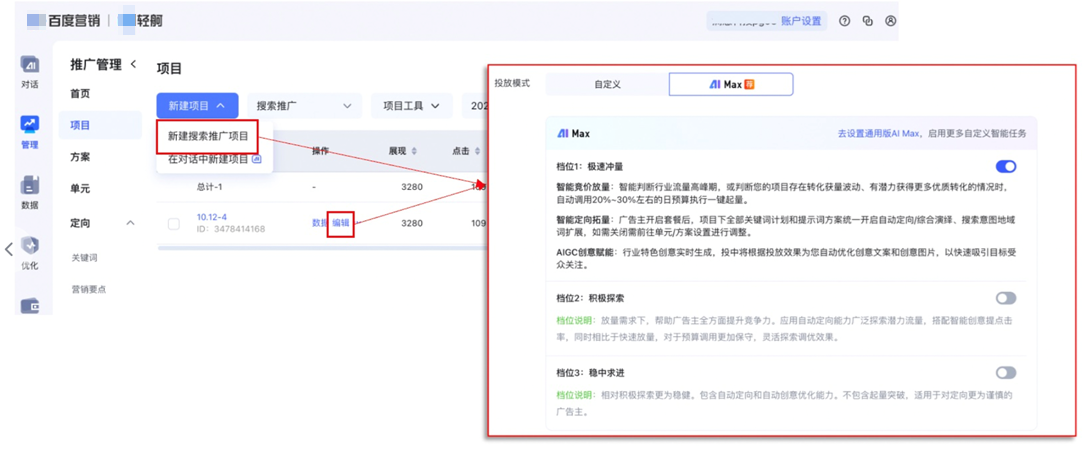
Task: Open the wallet icon at sidebar bottom
Action: coord(30,306)
